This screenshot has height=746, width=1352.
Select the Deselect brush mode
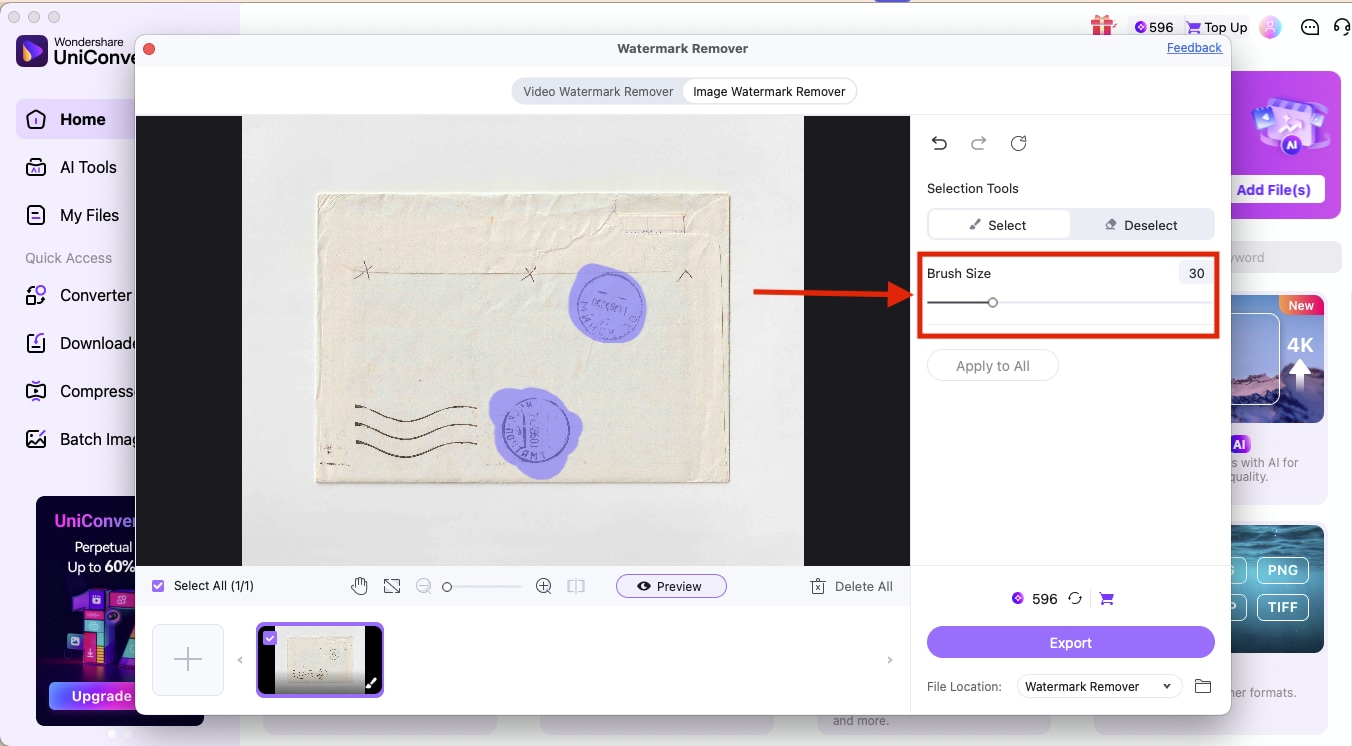point(1140,224)
